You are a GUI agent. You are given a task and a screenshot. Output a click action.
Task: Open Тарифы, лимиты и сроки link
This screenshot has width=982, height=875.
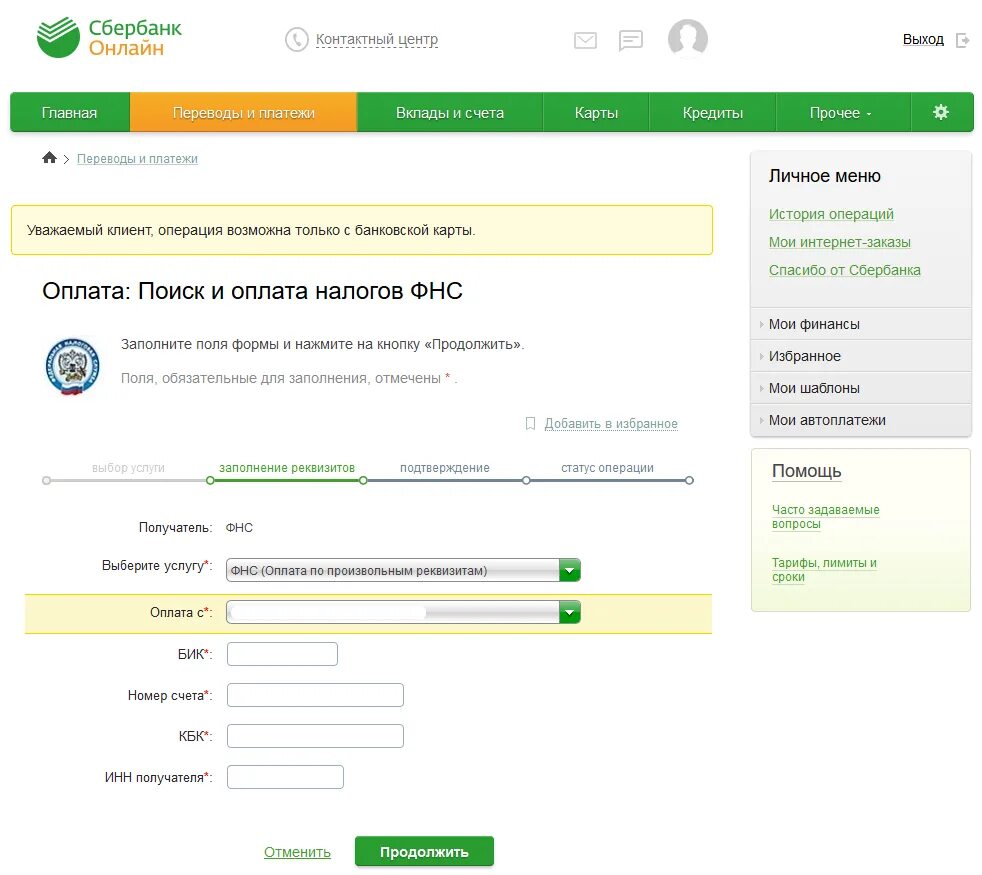coord(824,569)
